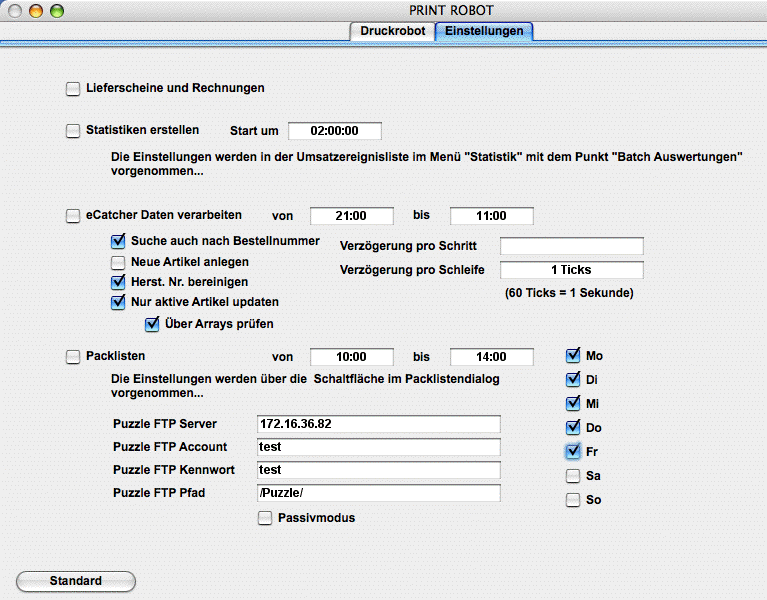Select the Einstellungen tab
This screenshot has height=600, width=767.
click(x=484, y=31)
